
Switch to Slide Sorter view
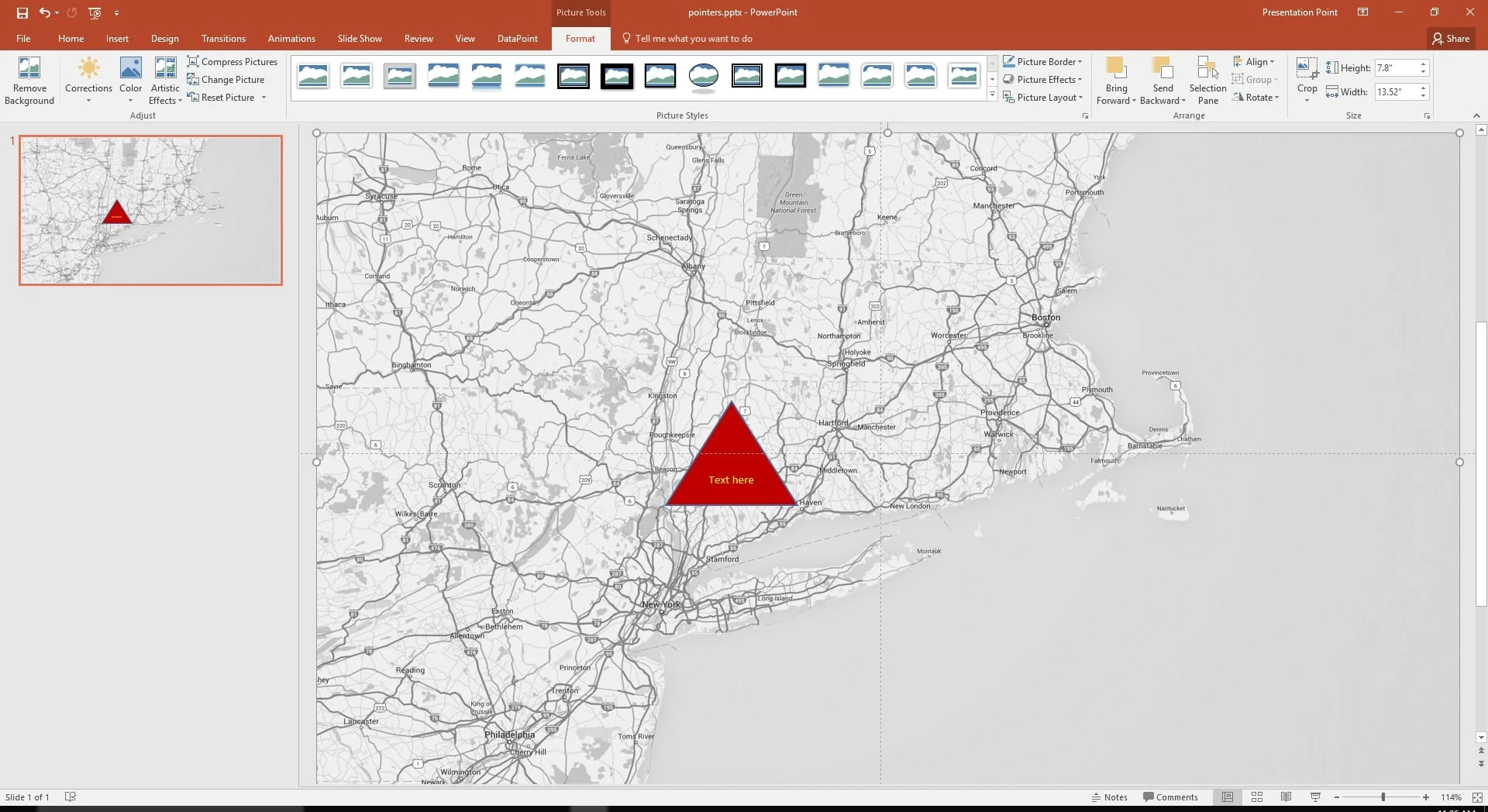1257,797
